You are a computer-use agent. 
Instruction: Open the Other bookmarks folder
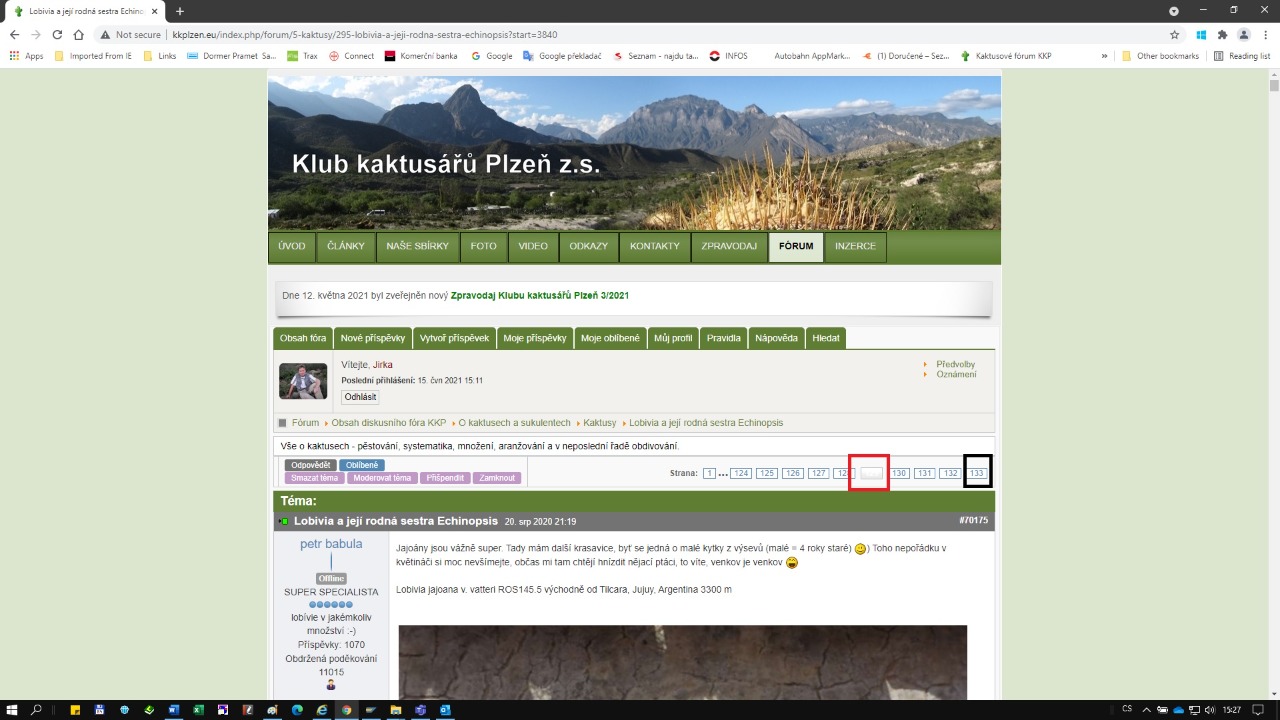[1160, 56]
